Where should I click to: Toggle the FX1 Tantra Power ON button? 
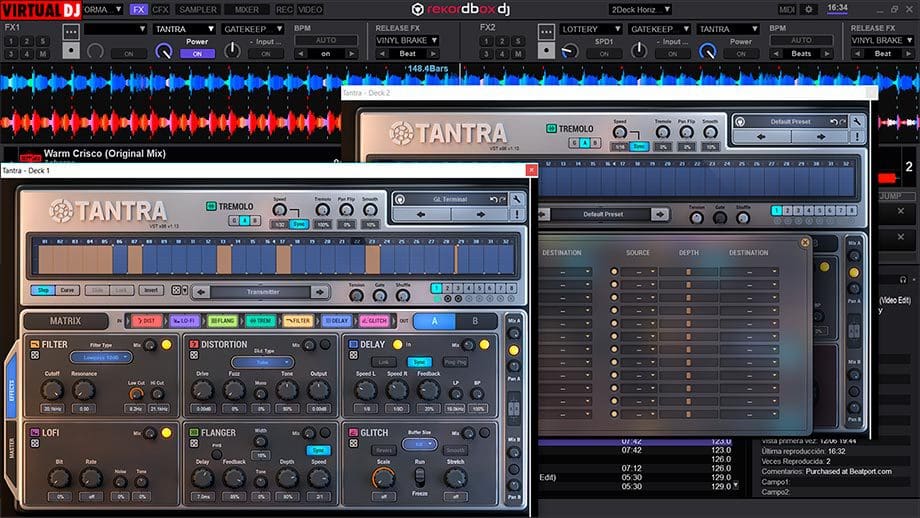[x=197, y=53]
